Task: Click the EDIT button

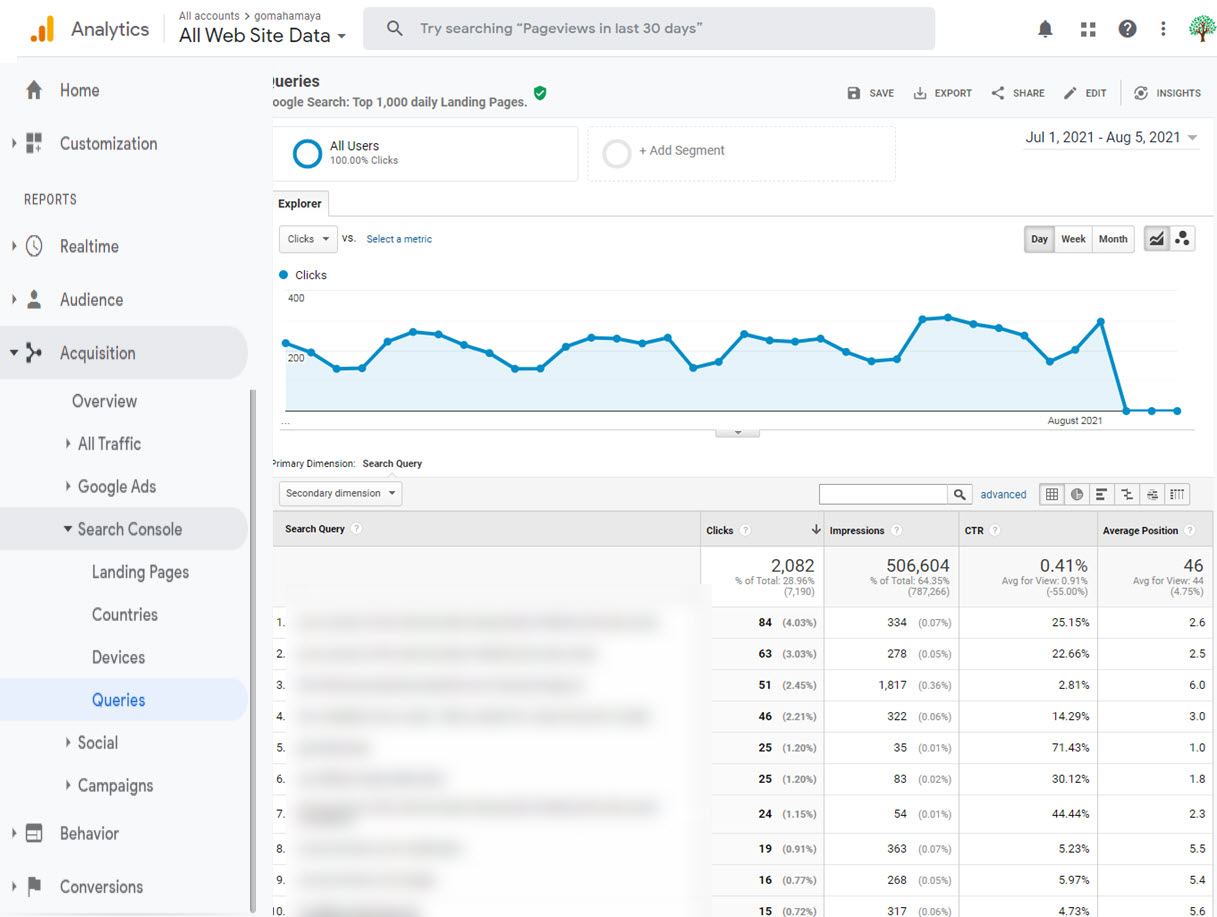Action: point(1085,93)
